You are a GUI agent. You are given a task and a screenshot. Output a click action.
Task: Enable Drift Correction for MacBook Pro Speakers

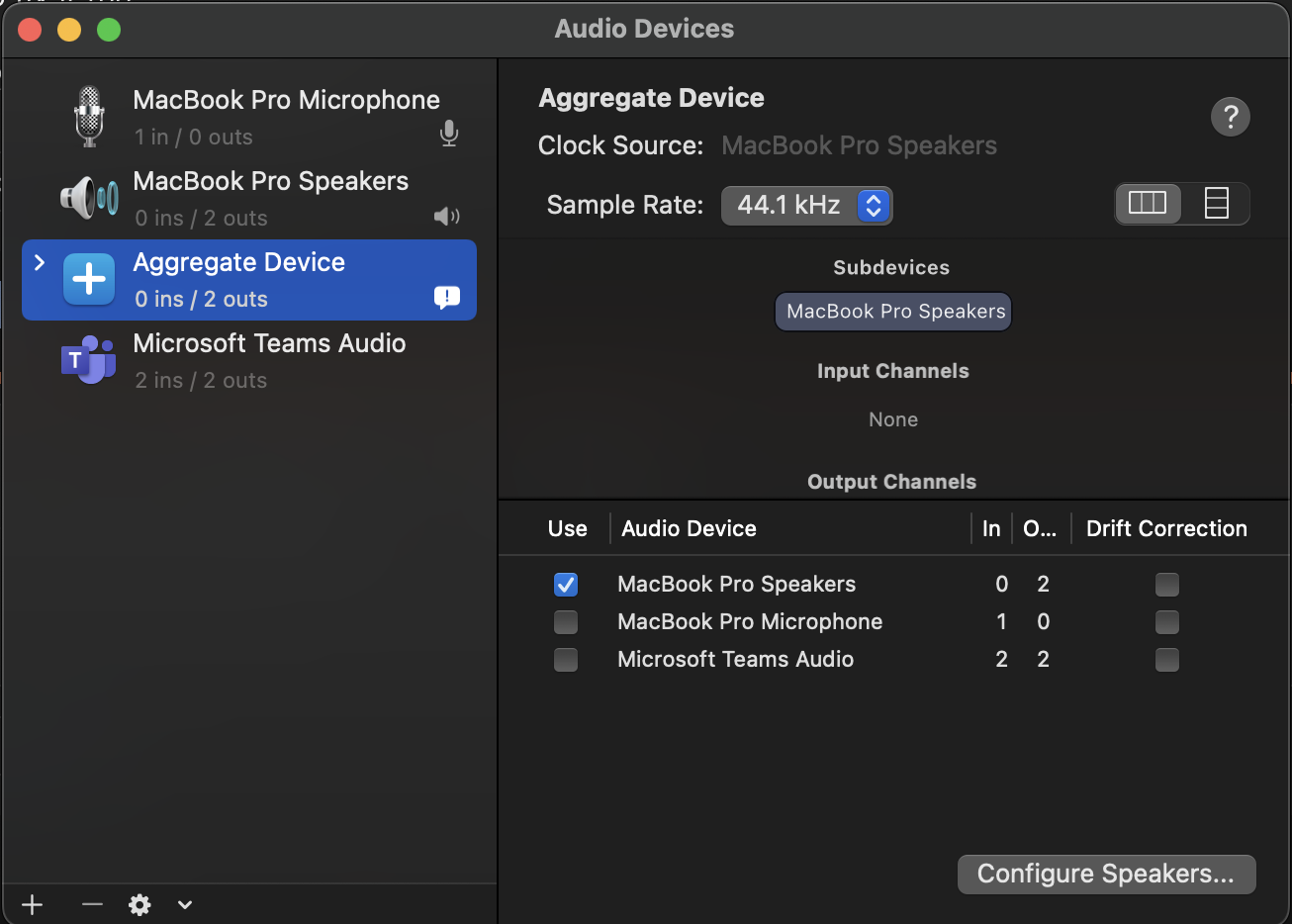[1167, 585]
